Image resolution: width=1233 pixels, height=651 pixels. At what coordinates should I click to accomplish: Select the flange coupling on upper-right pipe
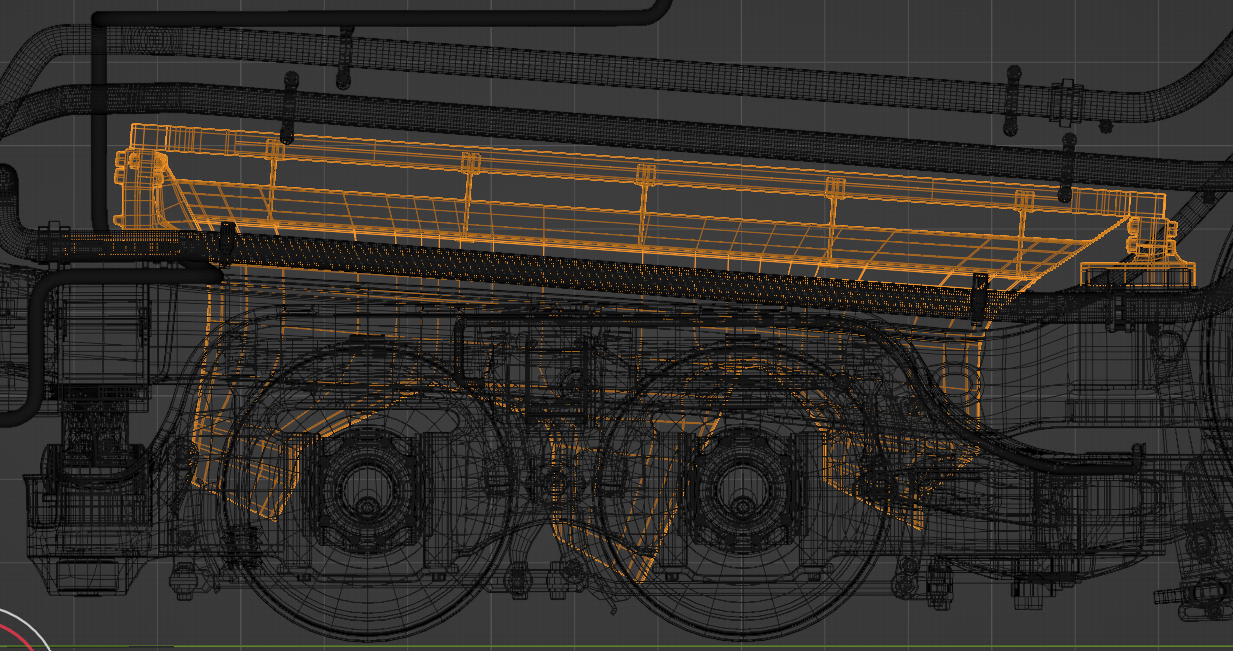pos(1066,100)
